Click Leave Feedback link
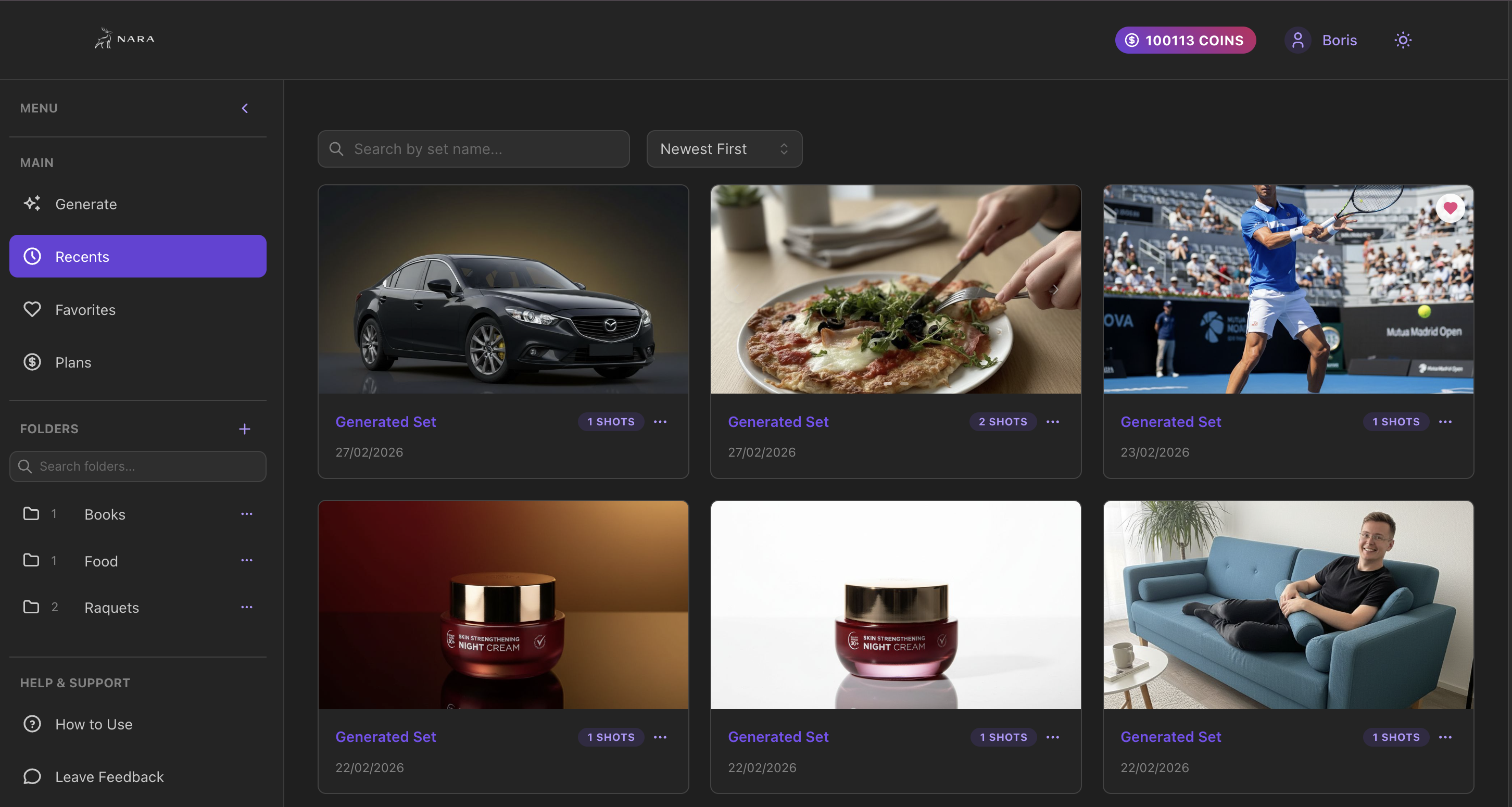Viewport: 1512px width, 807px height. (x=109, y=776)
